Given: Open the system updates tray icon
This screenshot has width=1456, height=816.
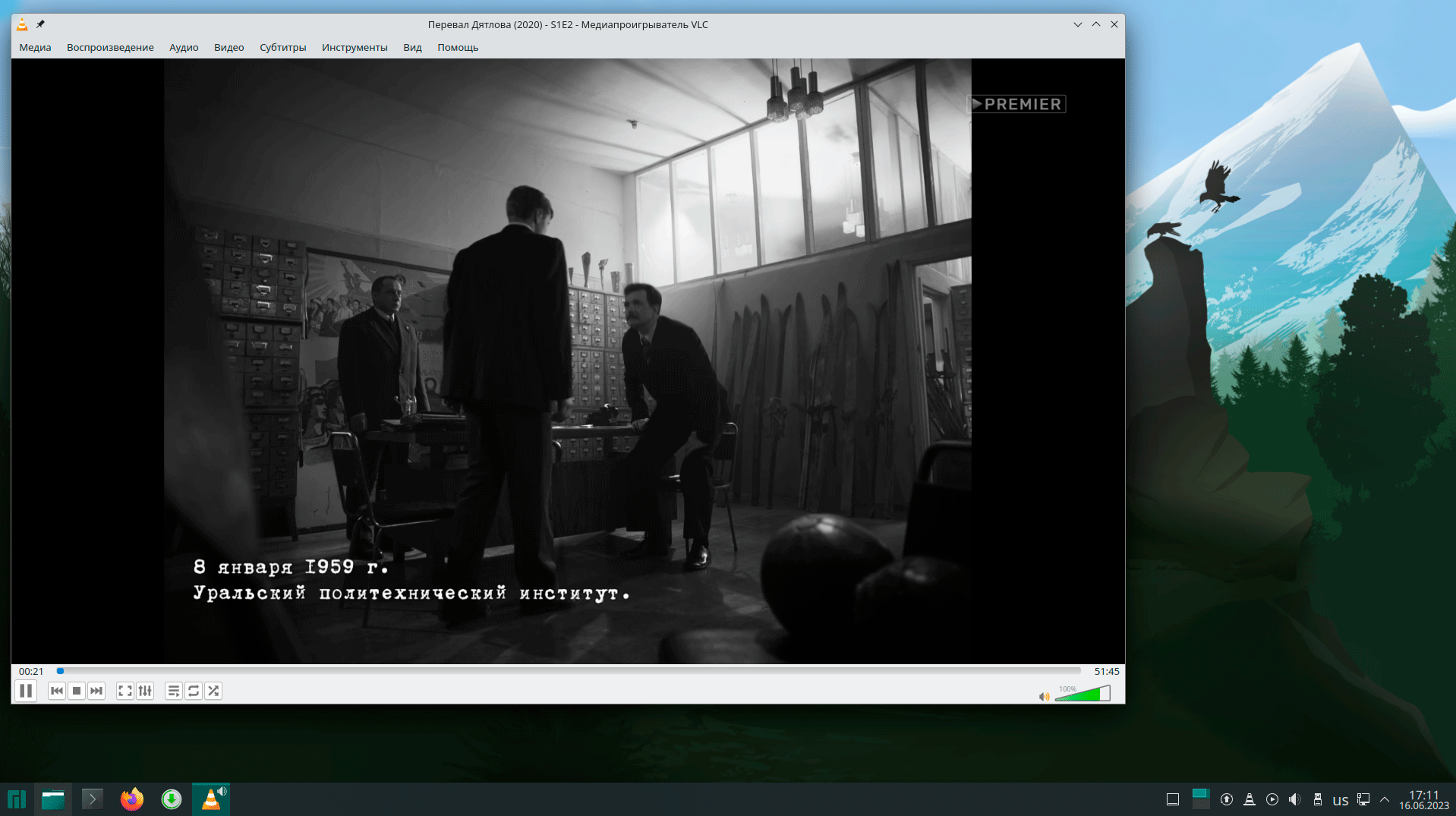Looking at the screenshot, I should 1227,799.
